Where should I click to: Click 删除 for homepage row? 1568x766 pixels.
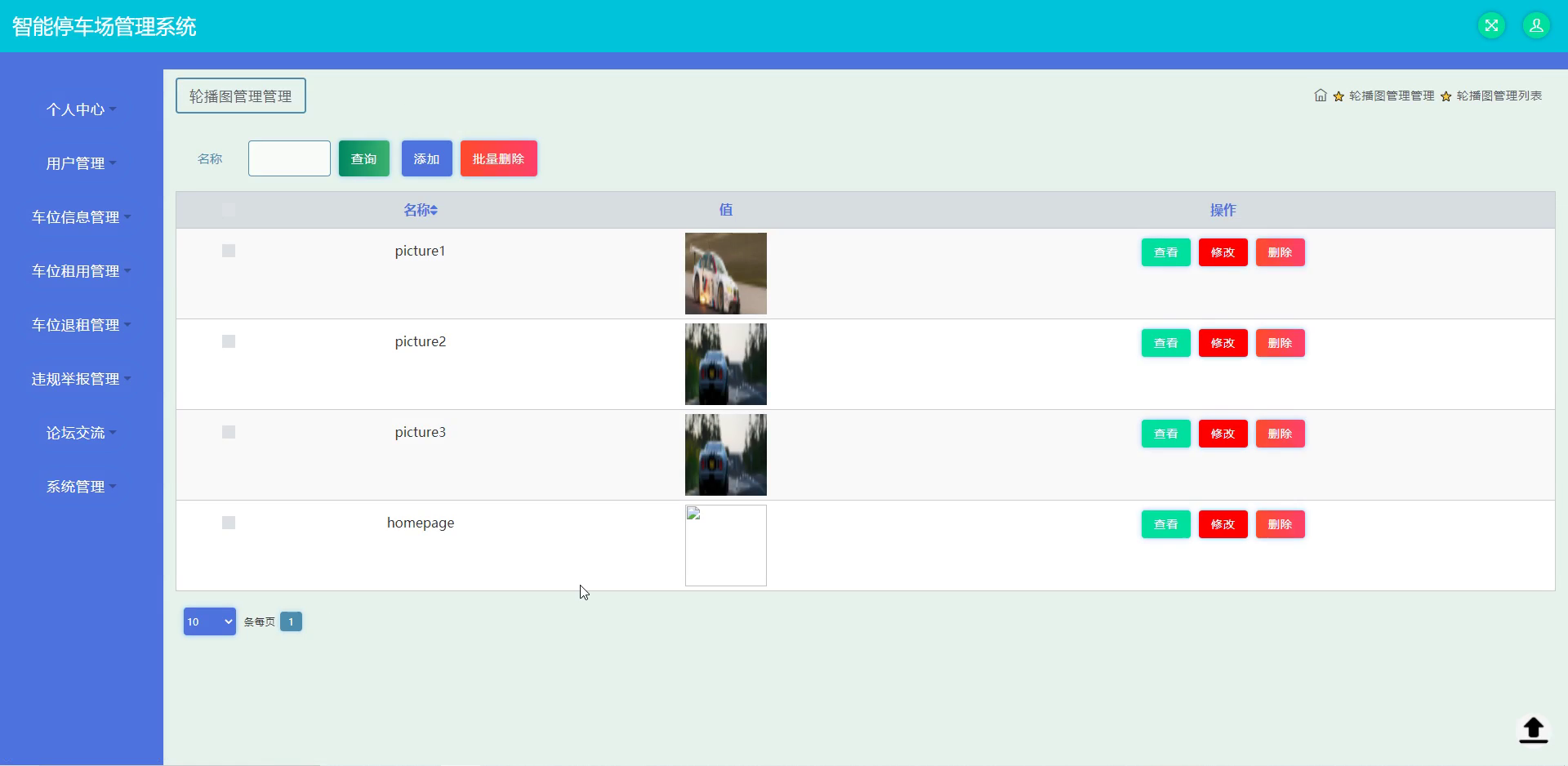point(1281,524)
